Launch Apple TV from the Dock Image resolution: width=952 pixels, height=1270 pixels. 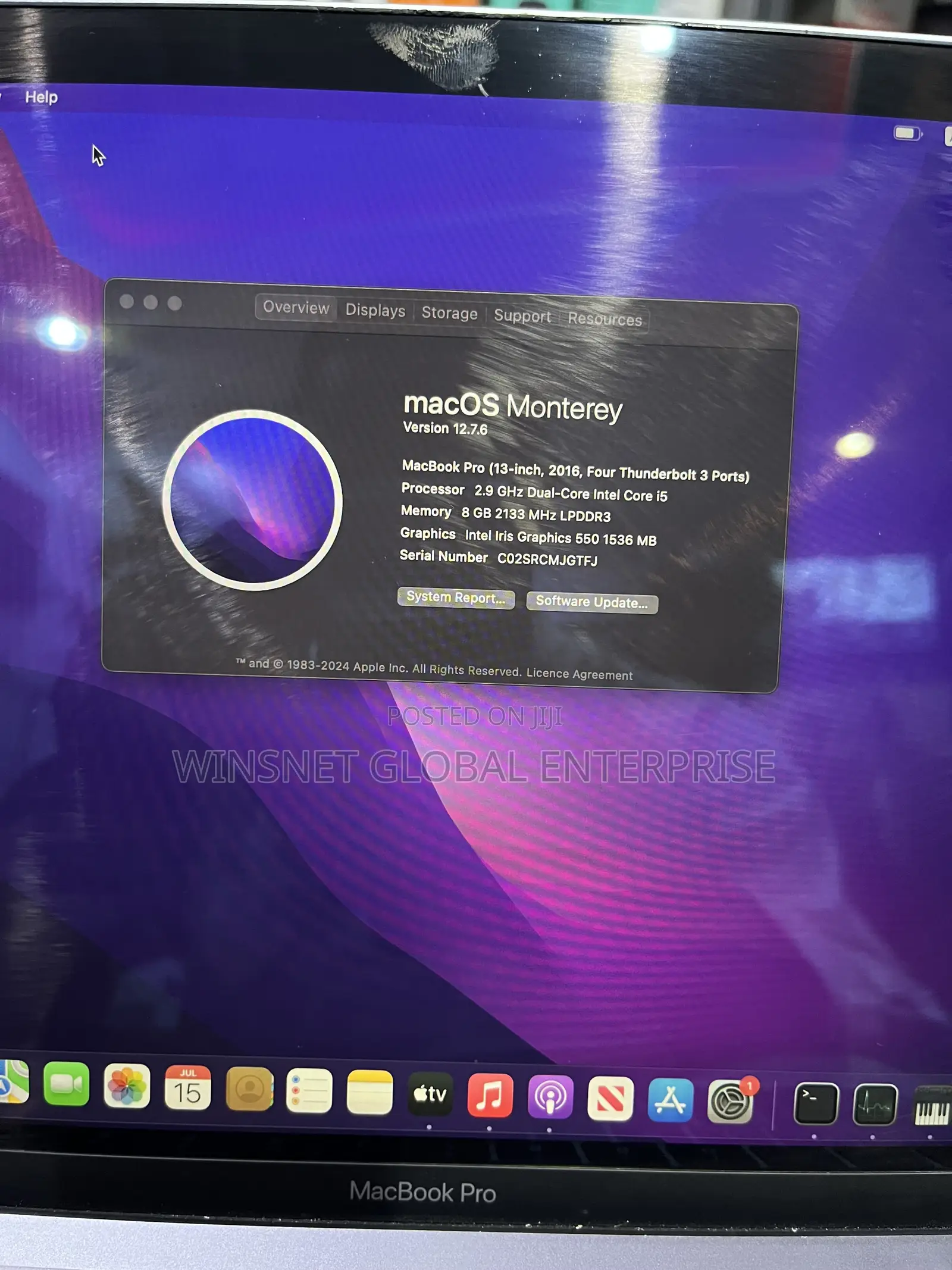[430, 1094]
